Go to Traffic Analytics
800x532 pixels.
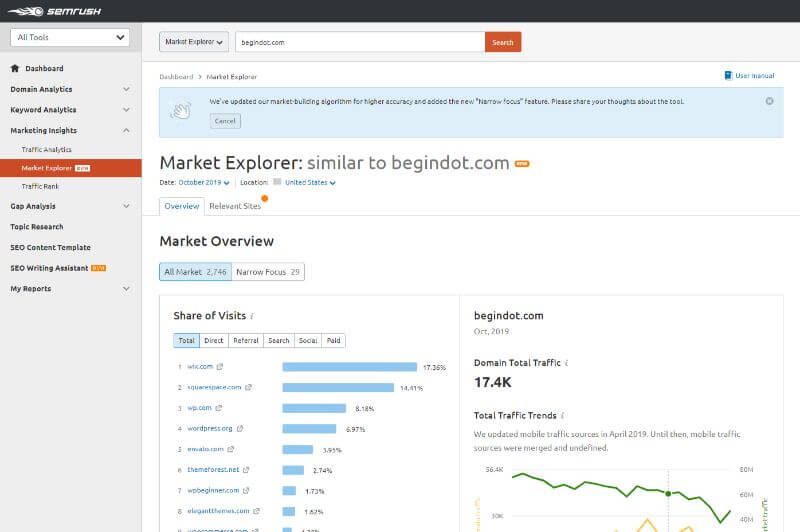click(46, 149)
